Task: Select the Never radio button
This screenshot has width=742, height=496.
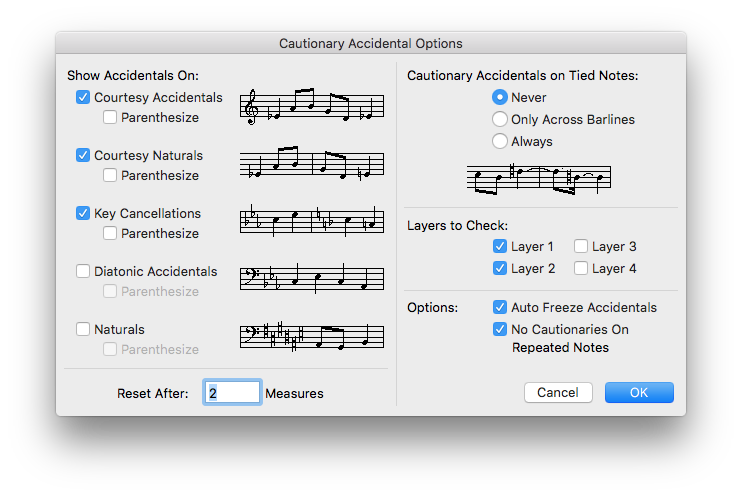Action: tap(500, 97)
